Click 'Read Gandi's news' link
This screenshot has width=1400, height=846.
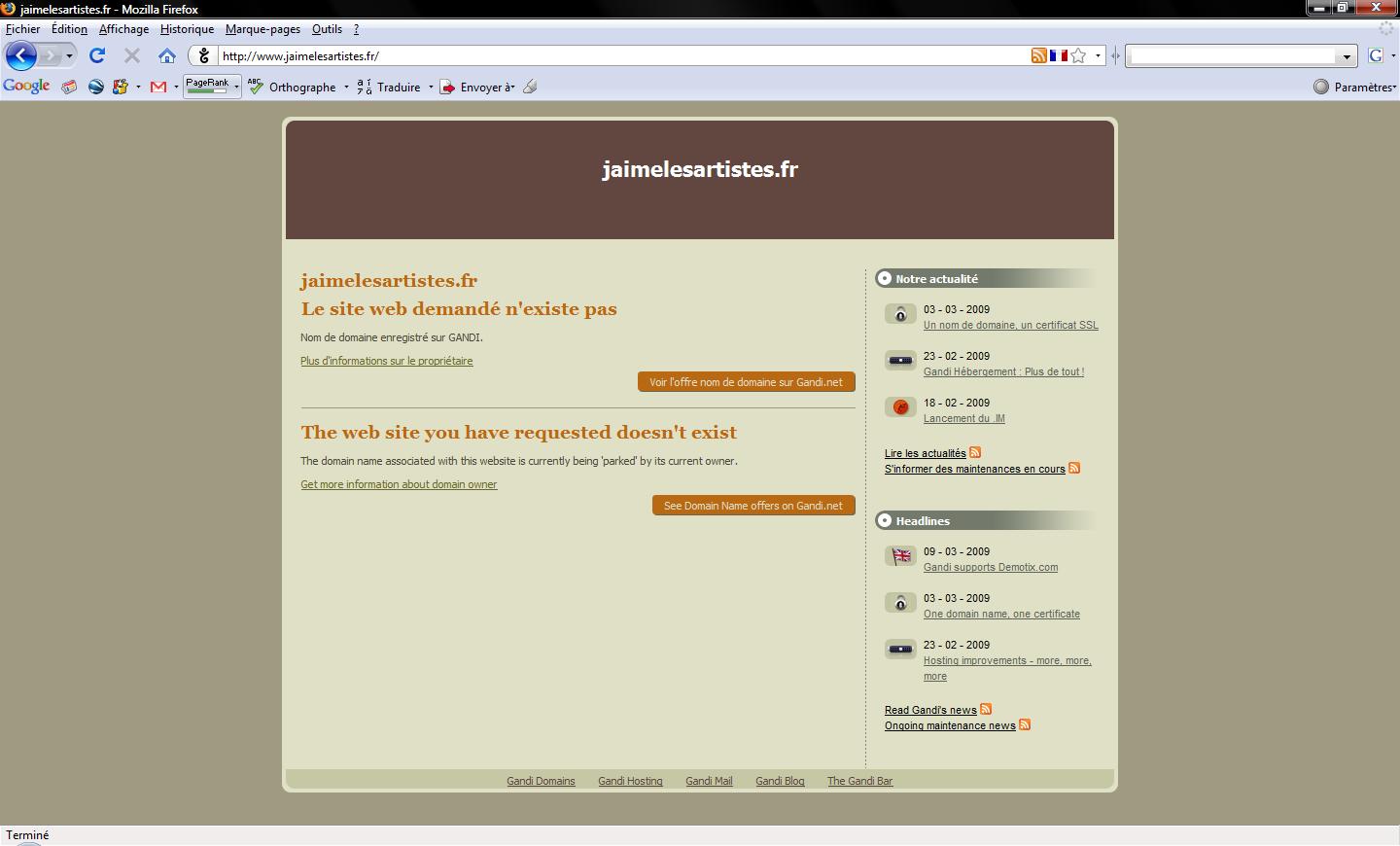(x=930, y=710)
